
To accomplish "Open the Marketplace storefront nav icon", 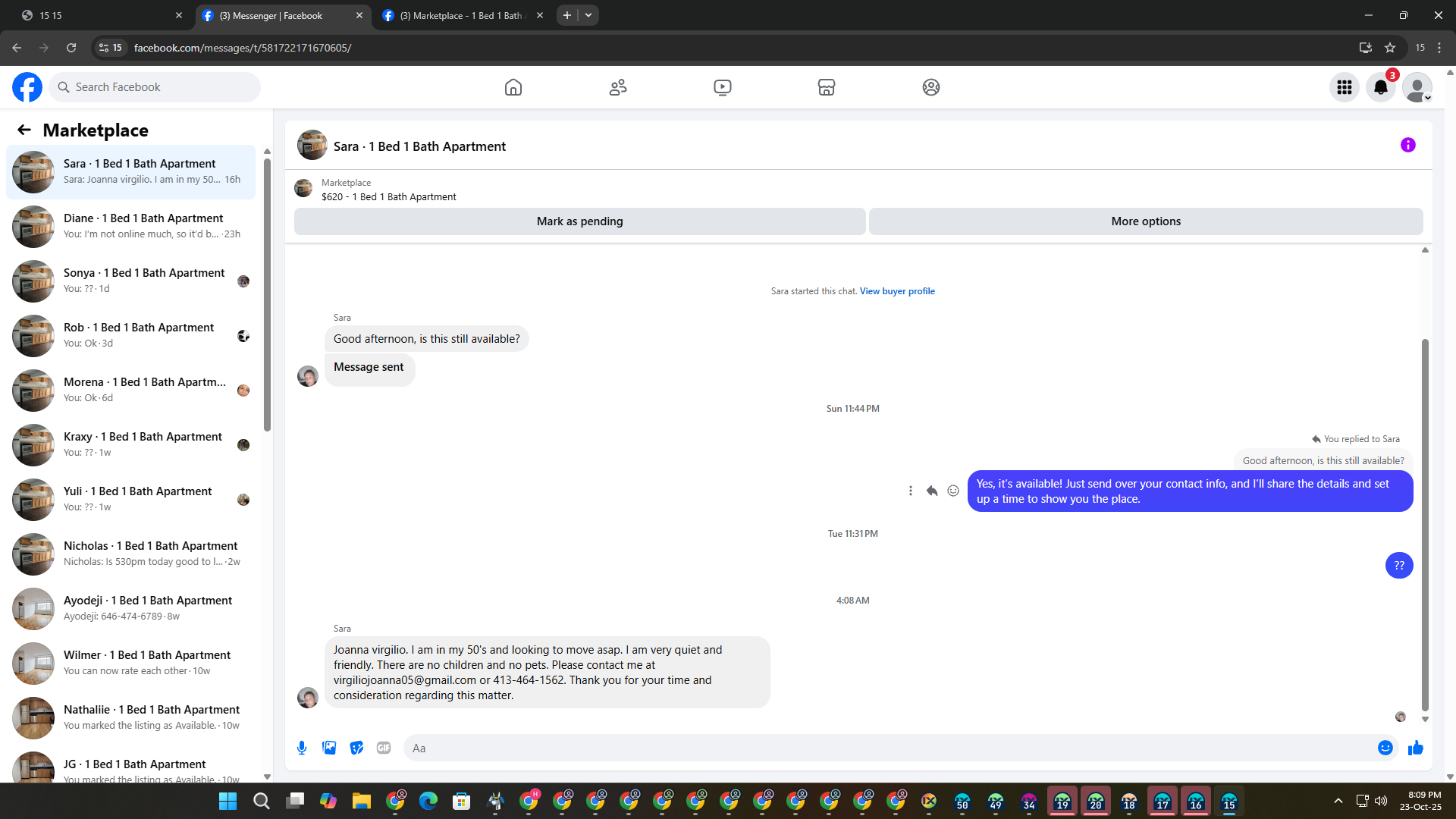I will [x=827, y=87].
